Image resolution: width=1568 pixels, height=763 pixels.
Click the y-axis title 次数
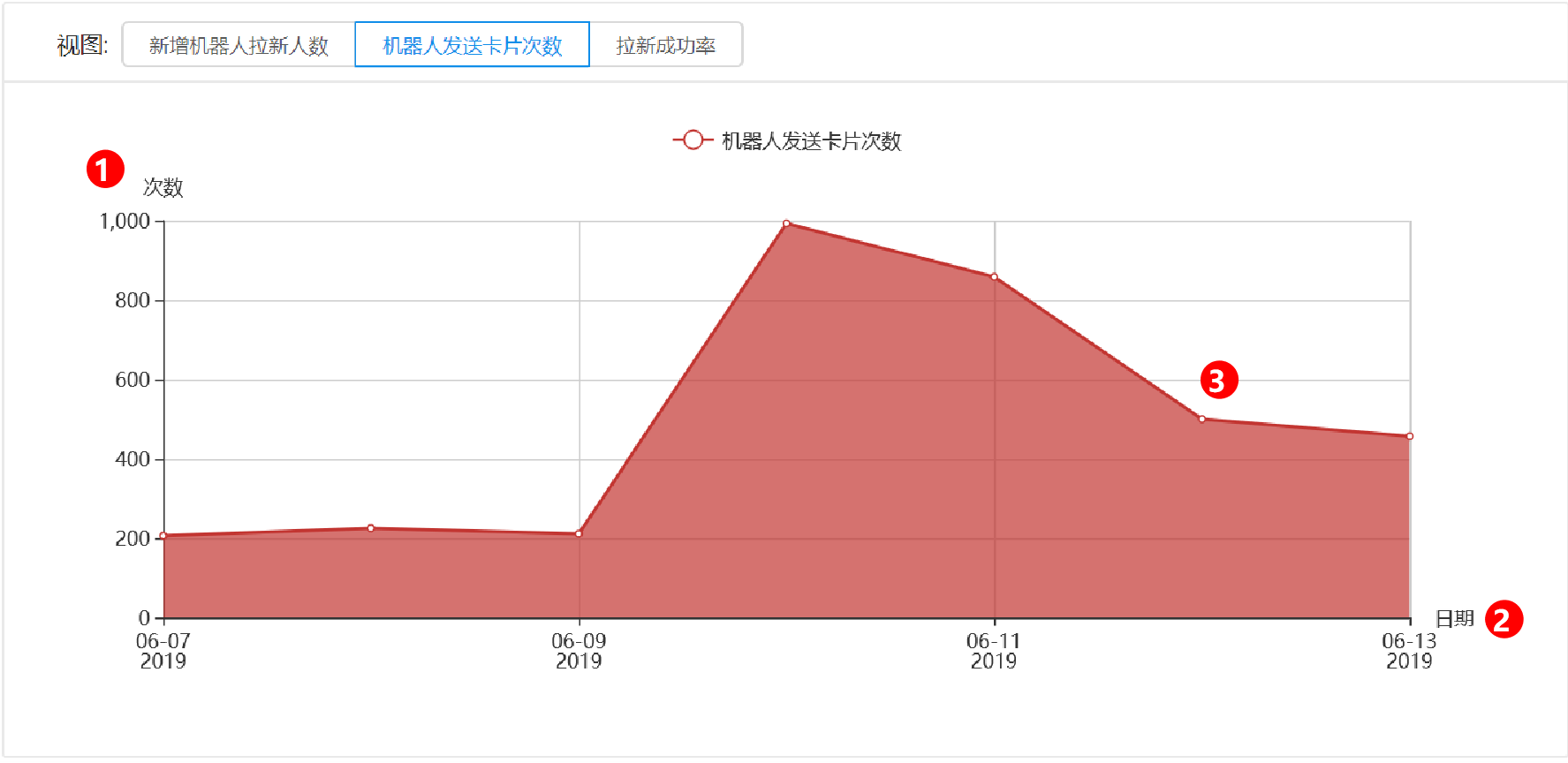[163, 187]
